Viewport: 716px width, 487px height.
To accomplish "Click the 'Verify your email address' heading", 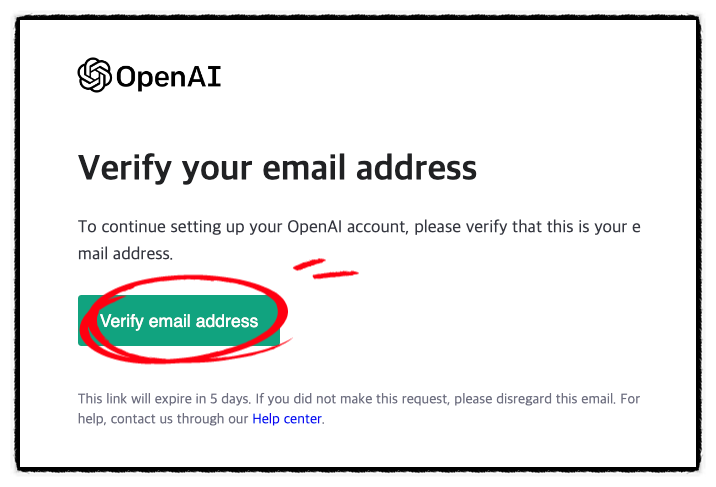I will (x=277, y=168).
